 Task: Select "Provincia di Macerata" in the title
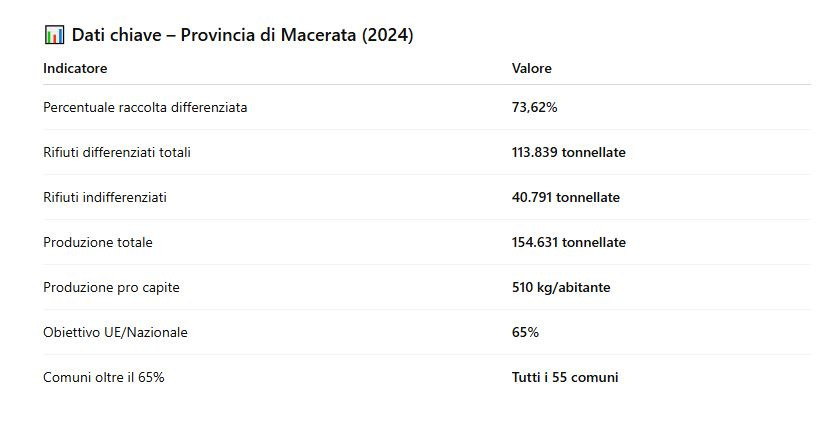click(x=268, y=35)
